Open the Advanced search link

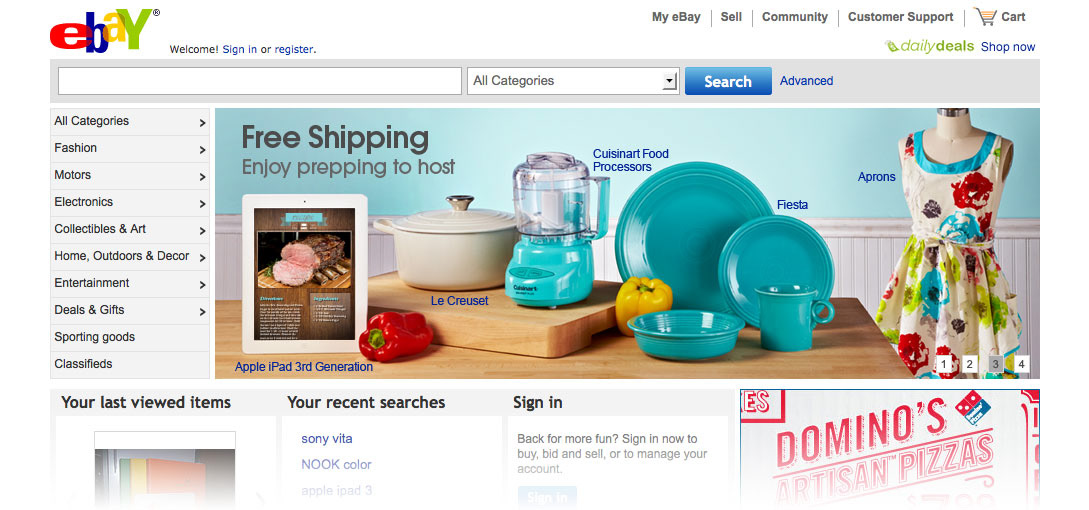[x=806, y=81]
